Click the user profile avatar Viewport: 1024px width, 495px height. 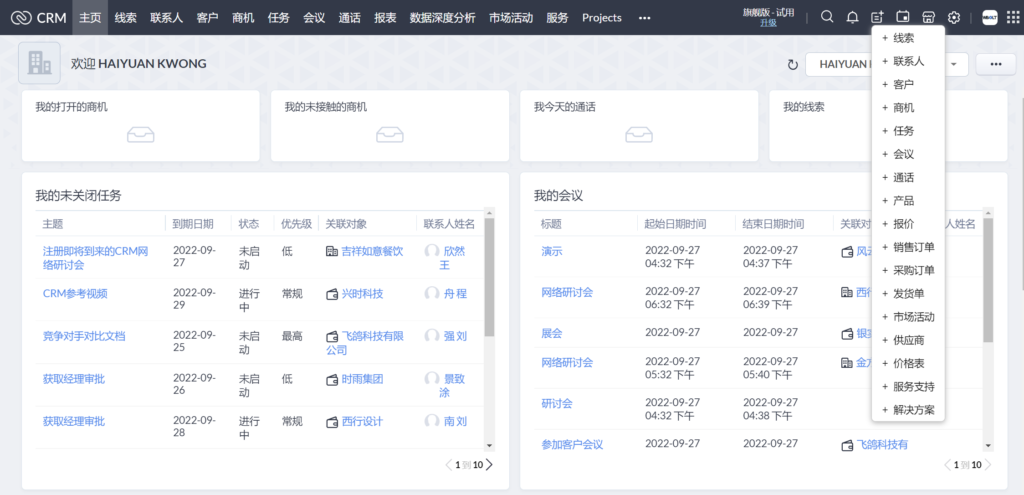989,17
